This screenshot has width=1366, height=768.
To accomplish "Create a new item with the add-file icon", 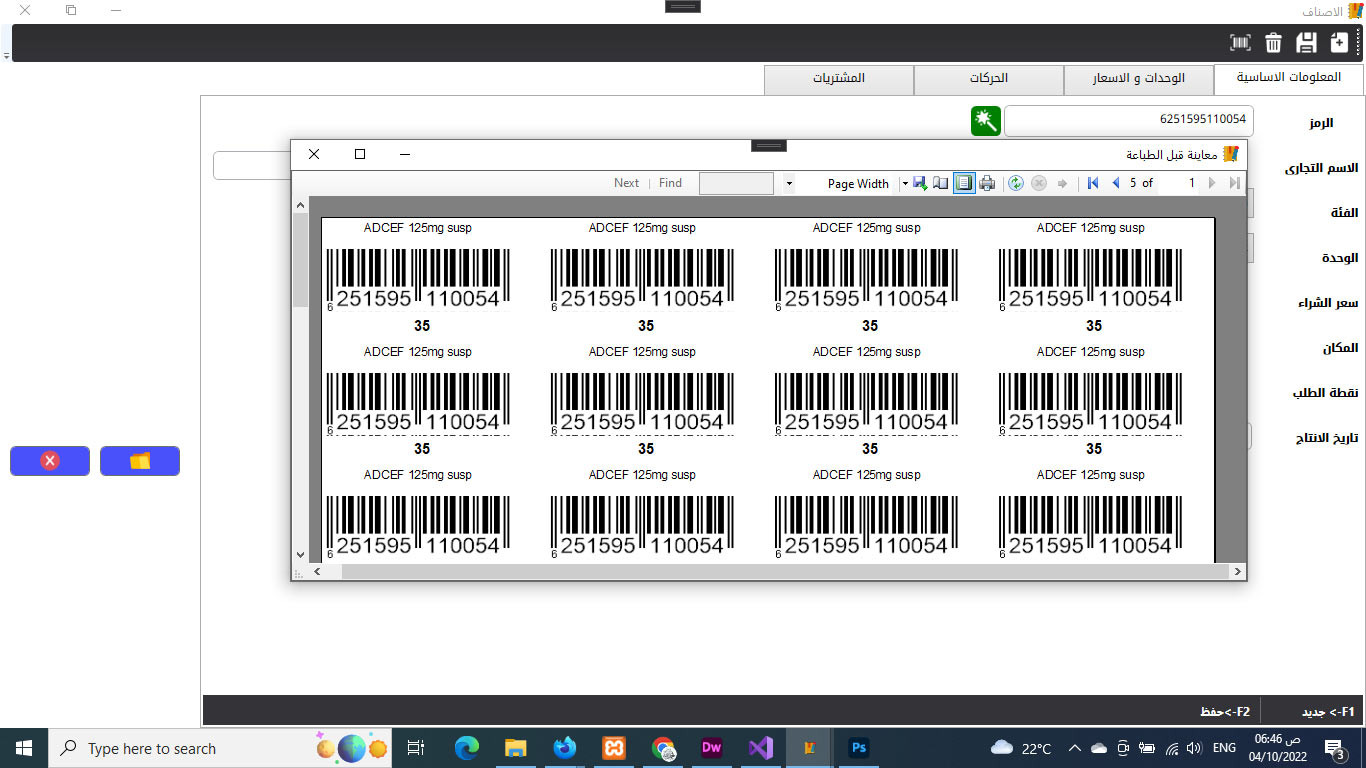I will coord(1339,43).
